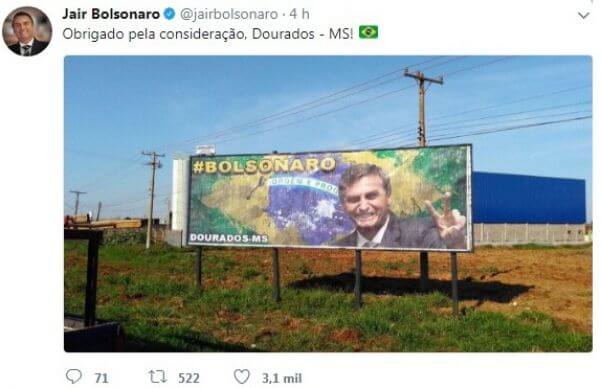Viewport: 601px width, 388px height.
Task: Click the hand gesture on the billboard
Action: [447, 217]
